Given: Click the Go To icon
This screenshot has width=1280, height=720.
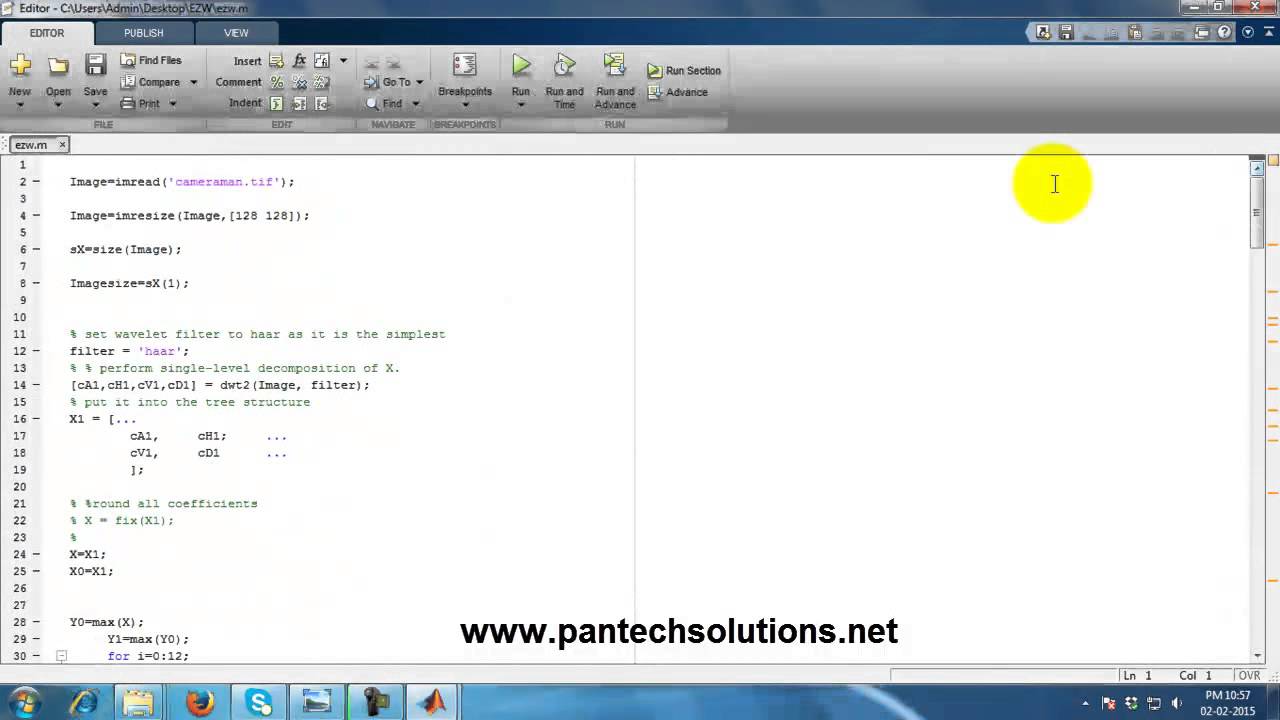Looking at the screenshot, I should (371, 82).
